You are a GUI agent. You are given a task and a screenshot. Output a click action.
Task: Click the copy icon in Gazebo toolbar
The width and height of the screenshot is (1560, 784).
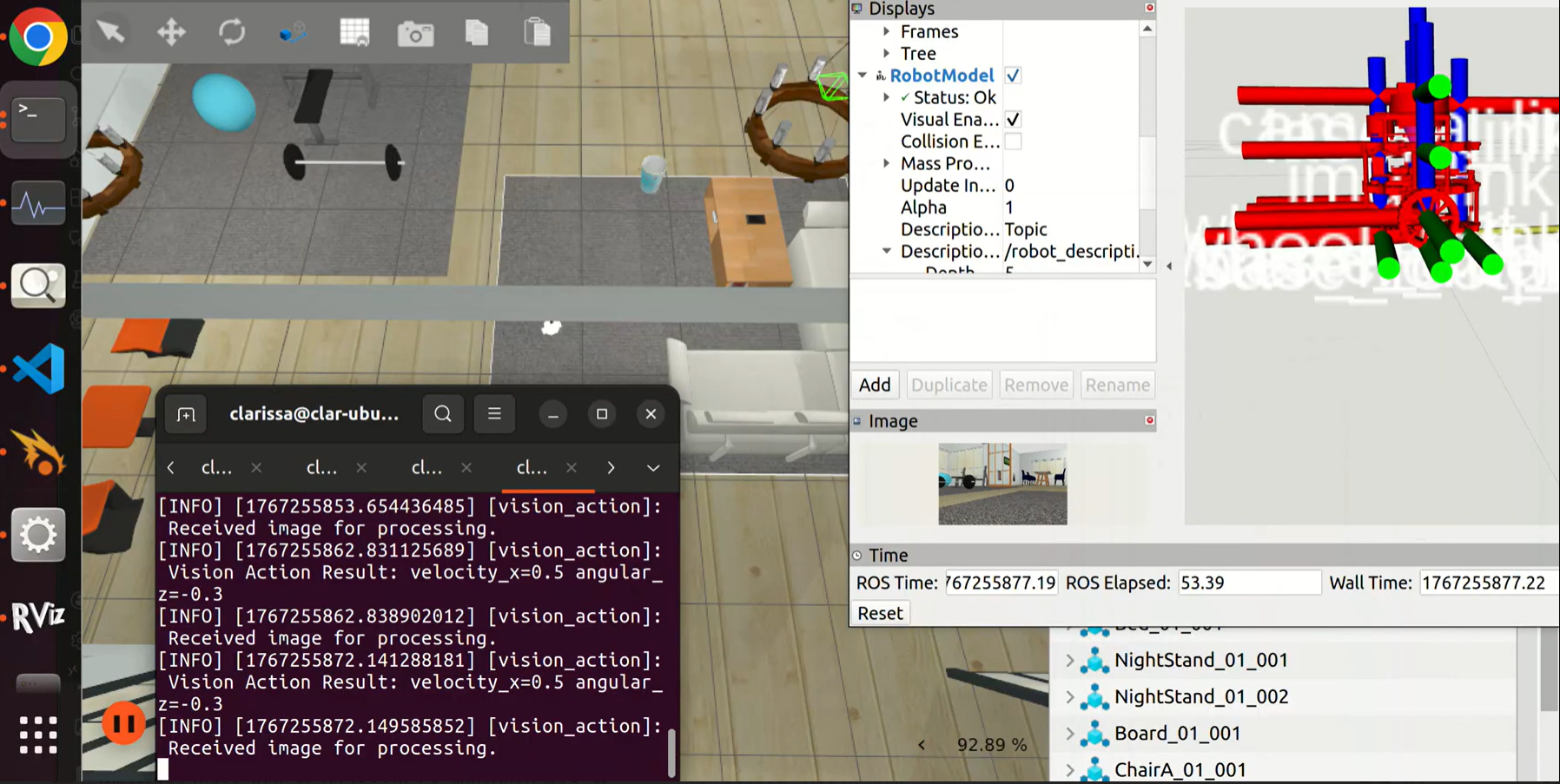pyautogui.click(x=477, y=33)
